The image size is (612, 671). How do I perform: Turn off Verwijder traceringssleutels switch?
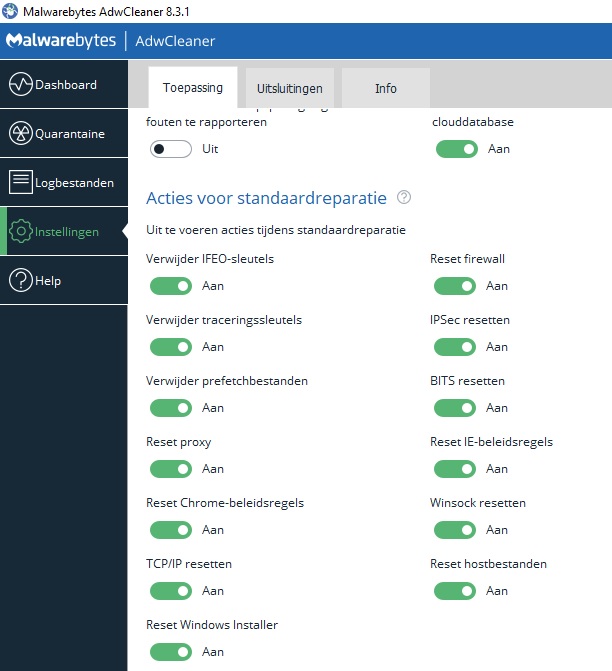pyautogui.click(x=170, y=347)
